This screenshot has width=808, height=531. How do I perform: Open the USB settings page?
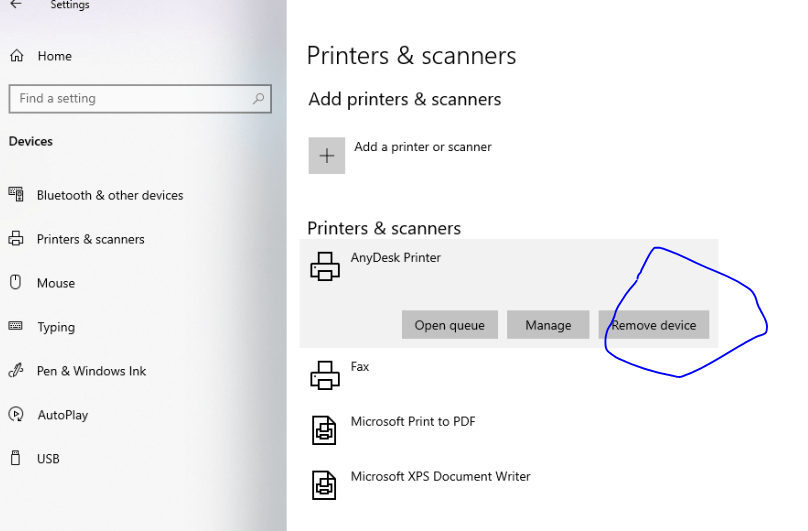[48, 459]
